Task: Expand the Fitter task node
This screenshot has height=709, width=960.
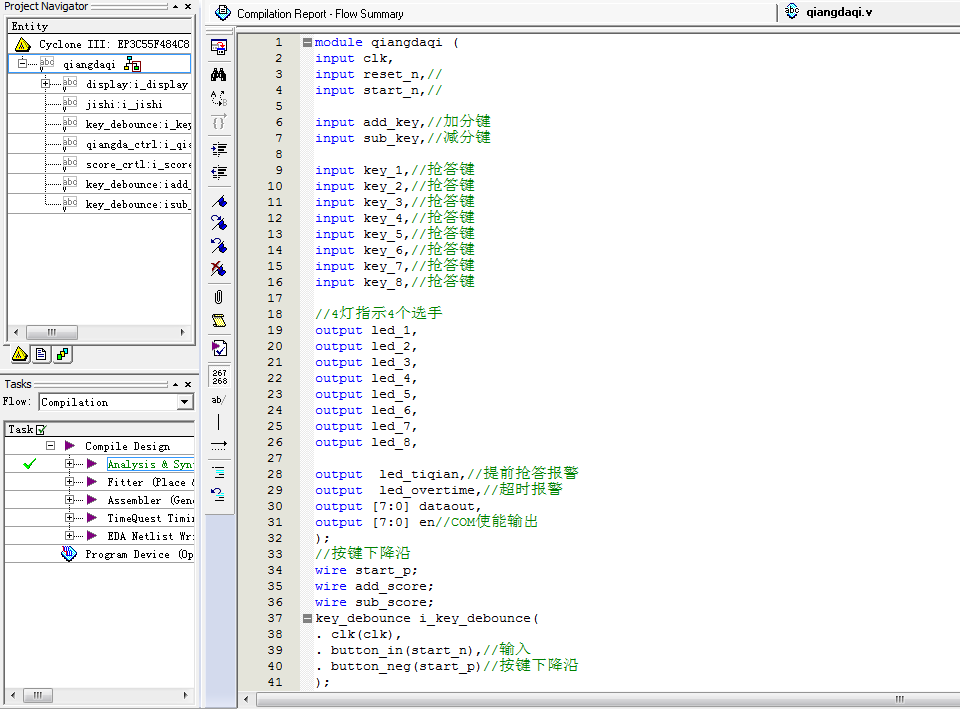Action: click(x=70, y=482)
